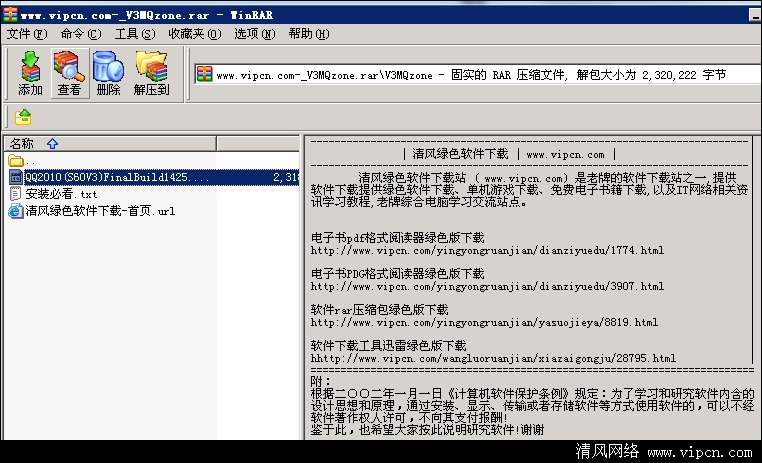762x463 pixels.
Task: Click the 解压到 (Extract to) toolbar icon
Action: [152, 73]
